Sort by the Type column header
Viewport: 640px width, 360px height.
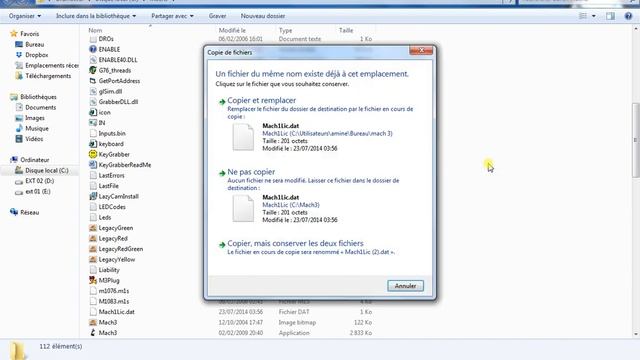point(285,30)
